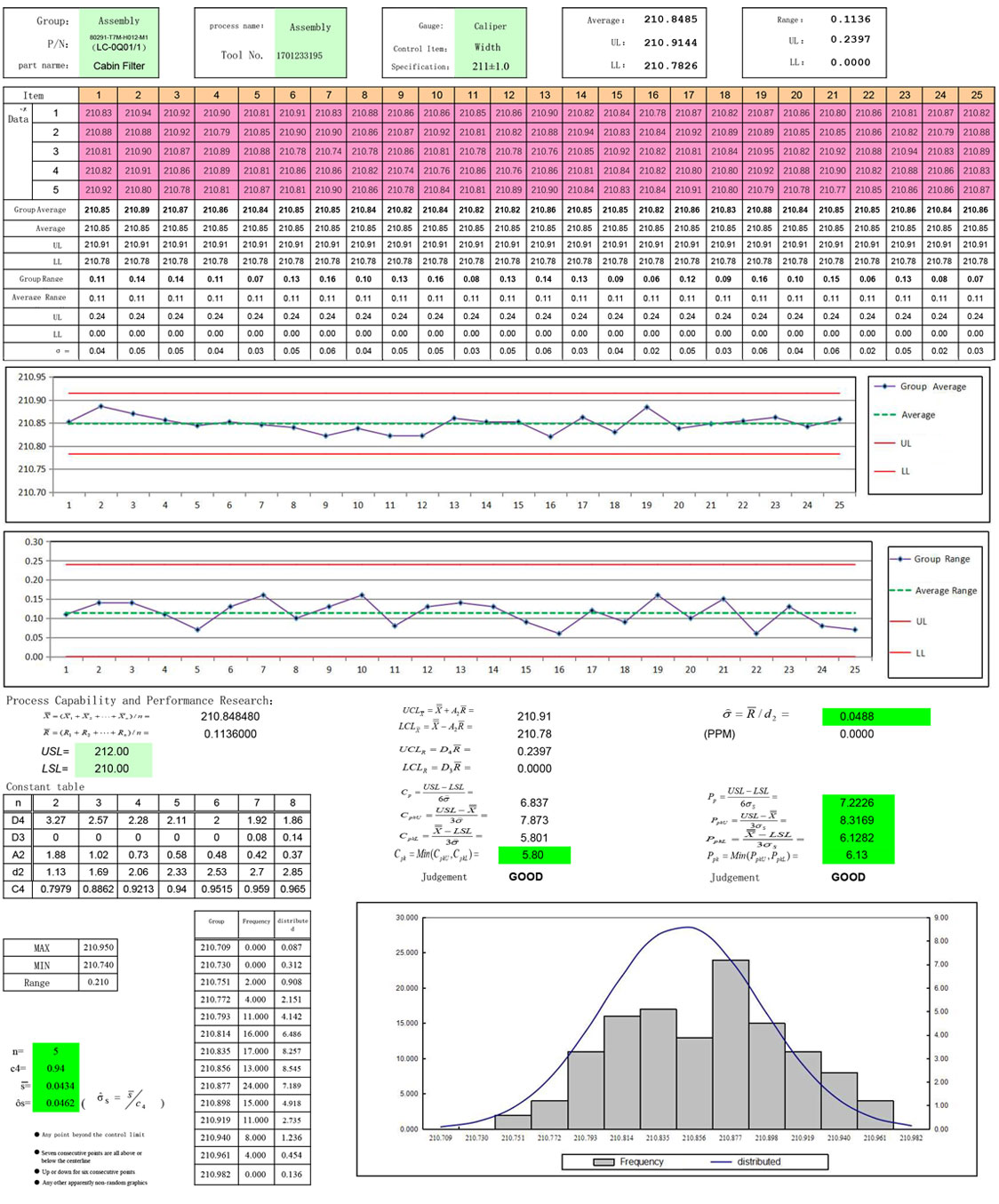The height and width of the screenshot is (1204, 999).
Task: Click R-bar value "0.1136000"
Action: [230, 734]
